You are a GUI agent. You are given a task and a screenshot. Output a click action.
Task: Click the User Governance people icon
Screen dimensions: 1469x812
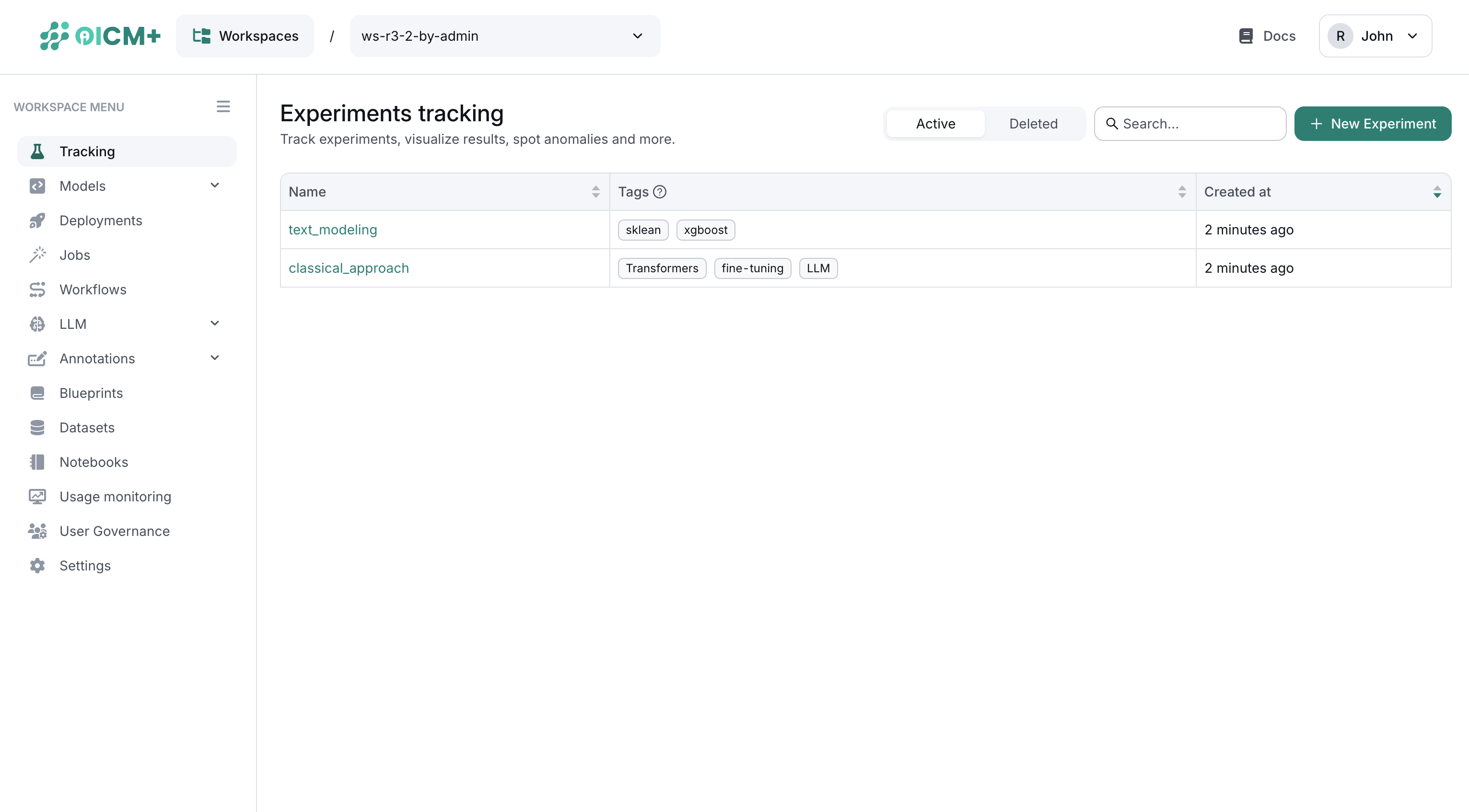click(x=37, y=531)
